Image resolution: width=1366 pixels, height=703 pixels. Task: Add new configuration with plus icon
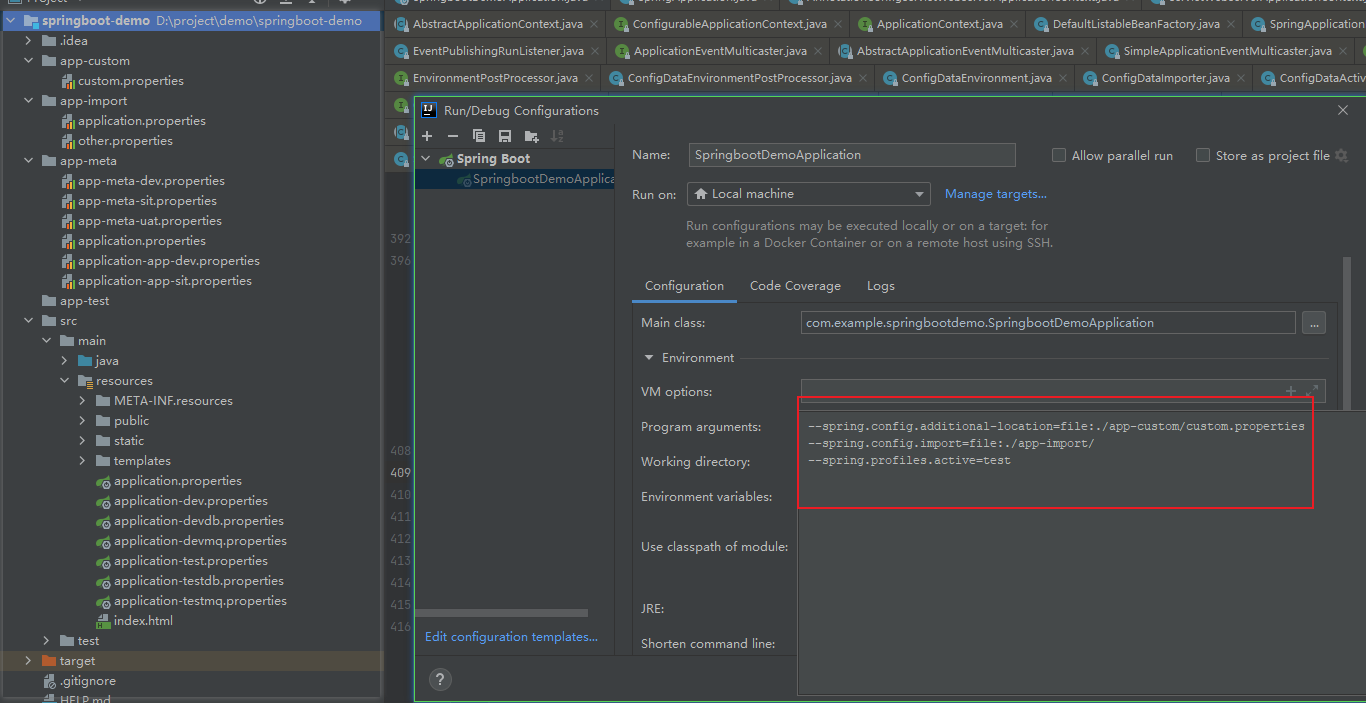click(427, 136)
